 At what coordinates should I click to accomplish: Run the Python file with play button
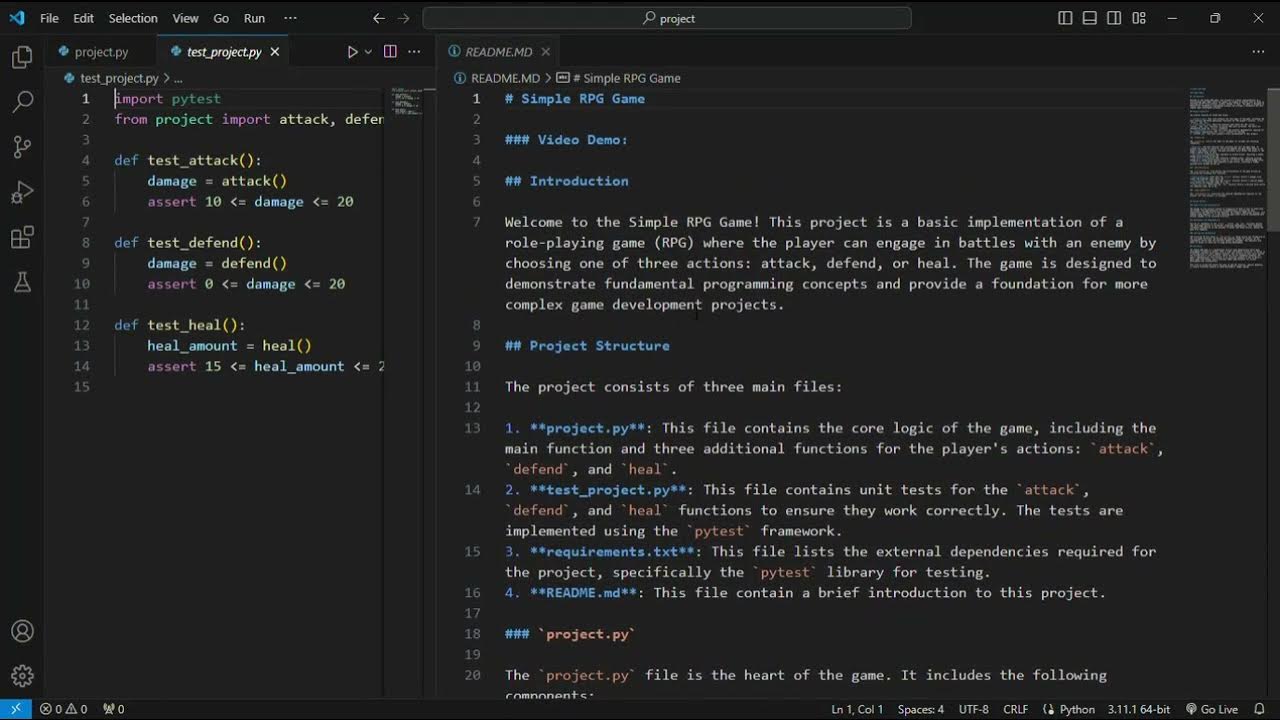(x=352, y=52)
